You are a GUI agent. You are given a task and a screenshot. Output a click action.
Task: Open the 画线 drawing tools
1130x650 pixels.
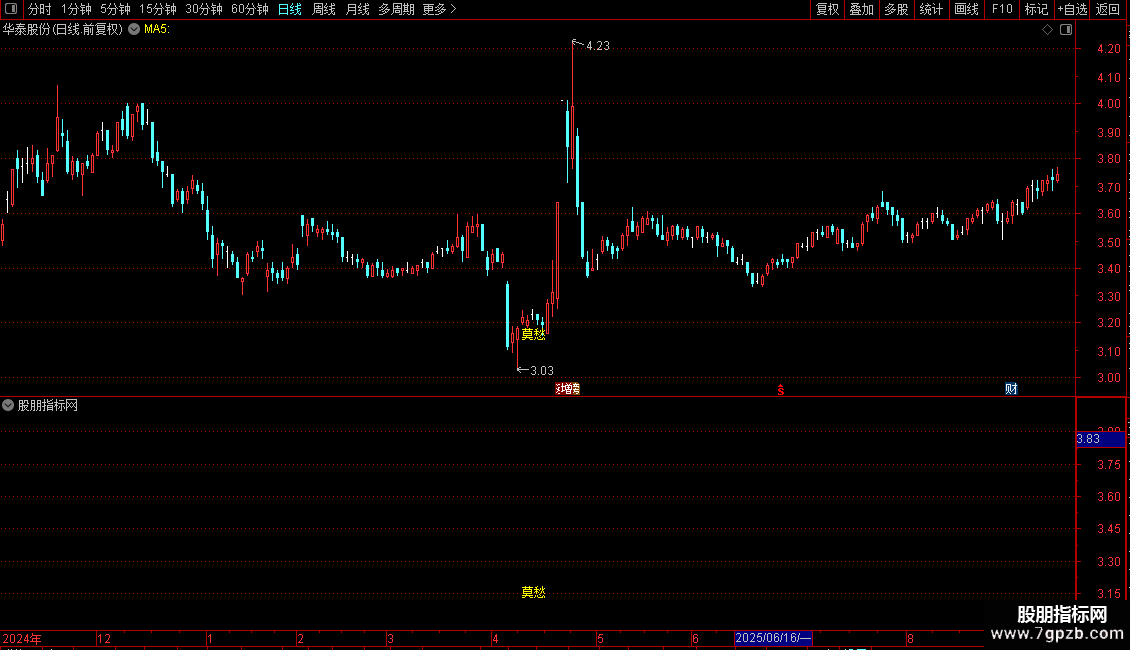(966, 9)
